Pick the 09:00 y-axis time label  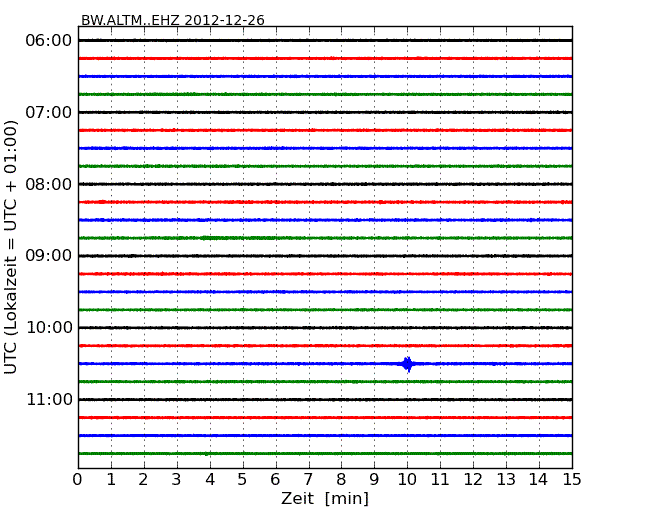tap(49, 256)
